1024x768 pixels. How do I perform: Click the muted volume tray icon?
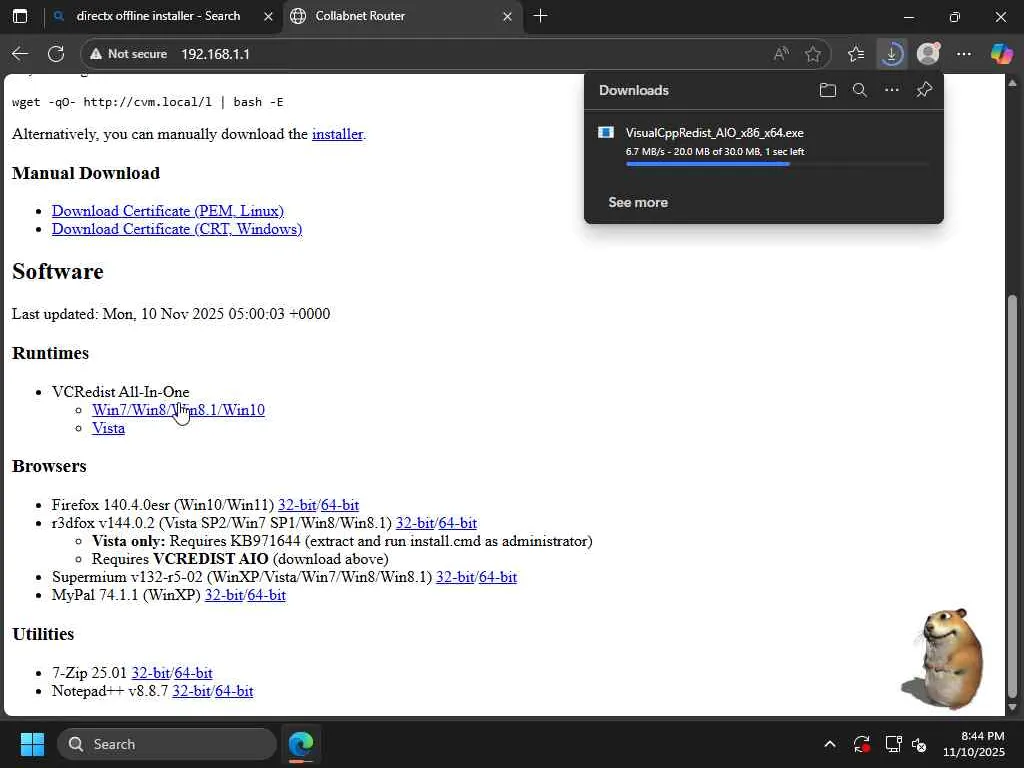pos(919,744)
